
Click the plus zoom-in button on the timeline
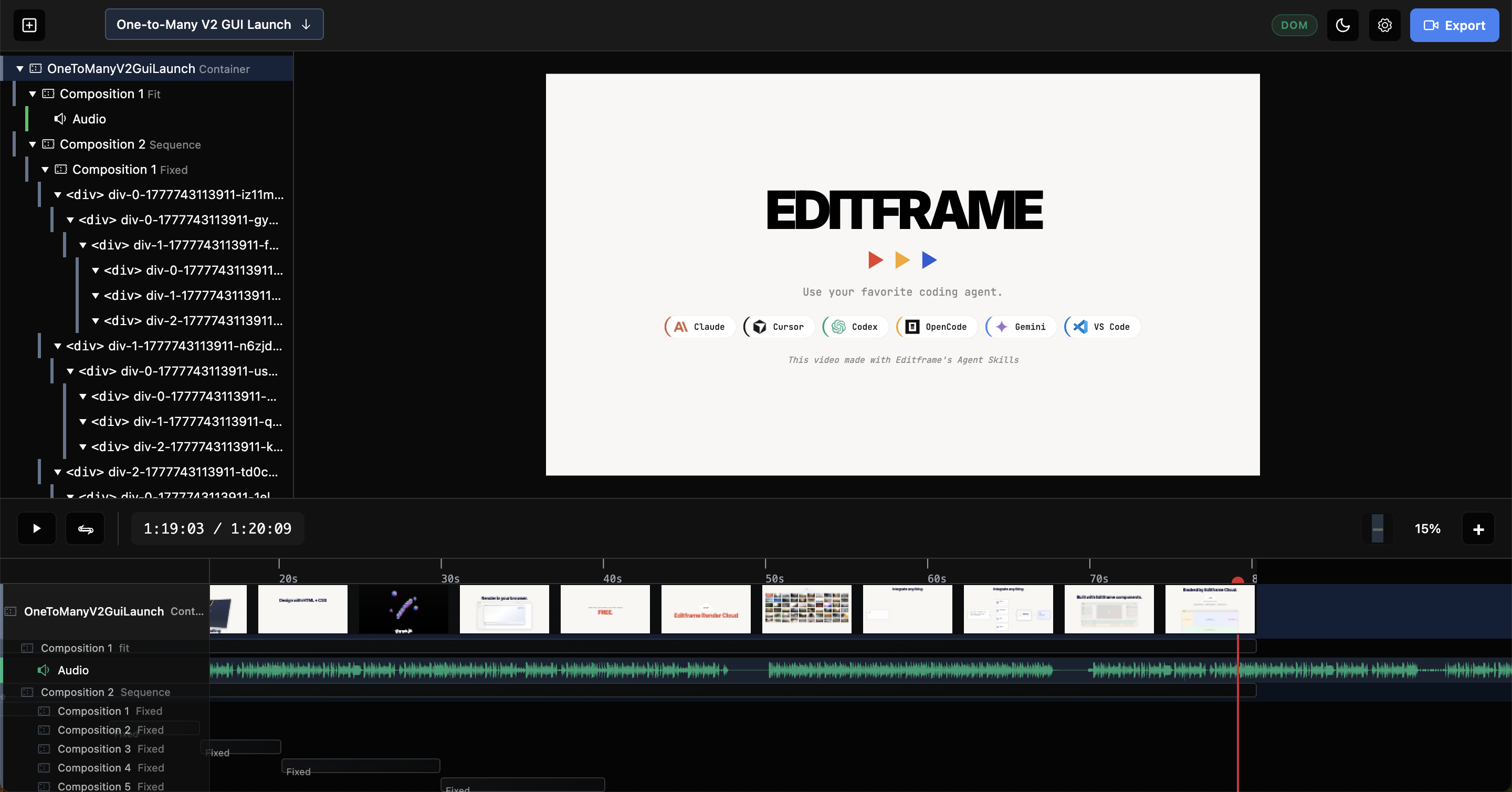1478,529
